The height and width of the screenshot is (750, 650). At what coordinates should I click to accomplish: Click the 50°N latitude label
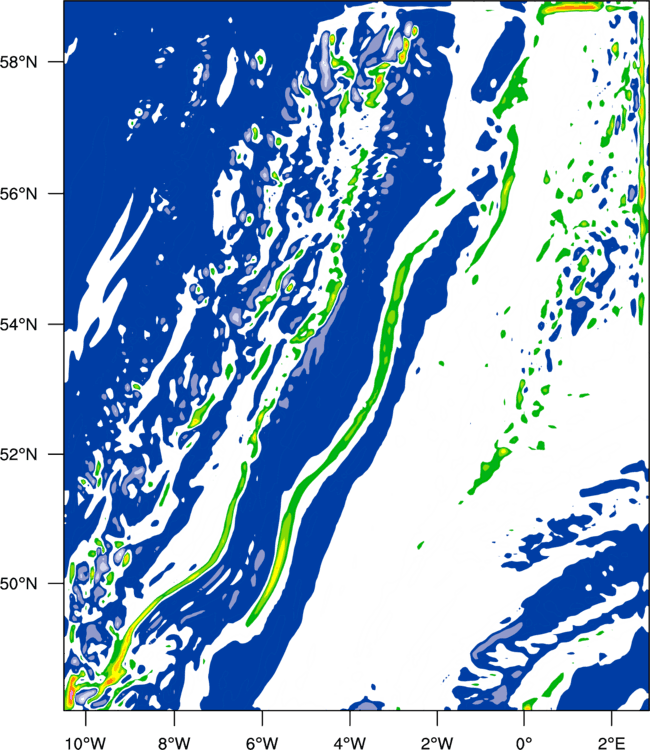pos(18,584)
